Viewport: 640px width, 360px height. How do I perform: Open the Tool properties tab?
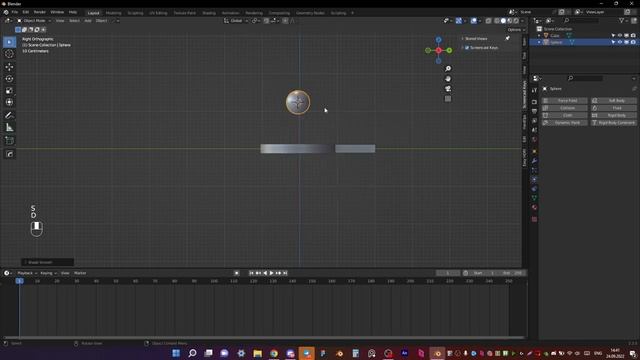point(534,90)
